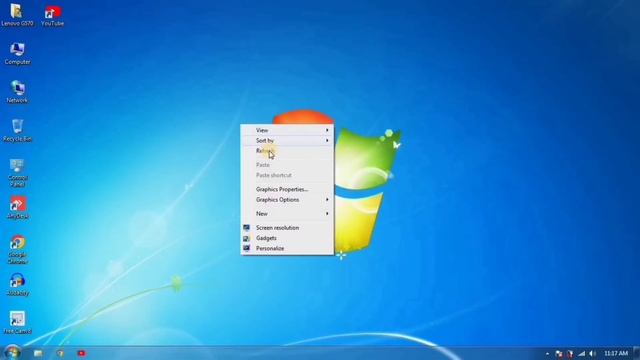Choose Personalize in the context menu
This screenshot has width=640, height=360.
287,248
